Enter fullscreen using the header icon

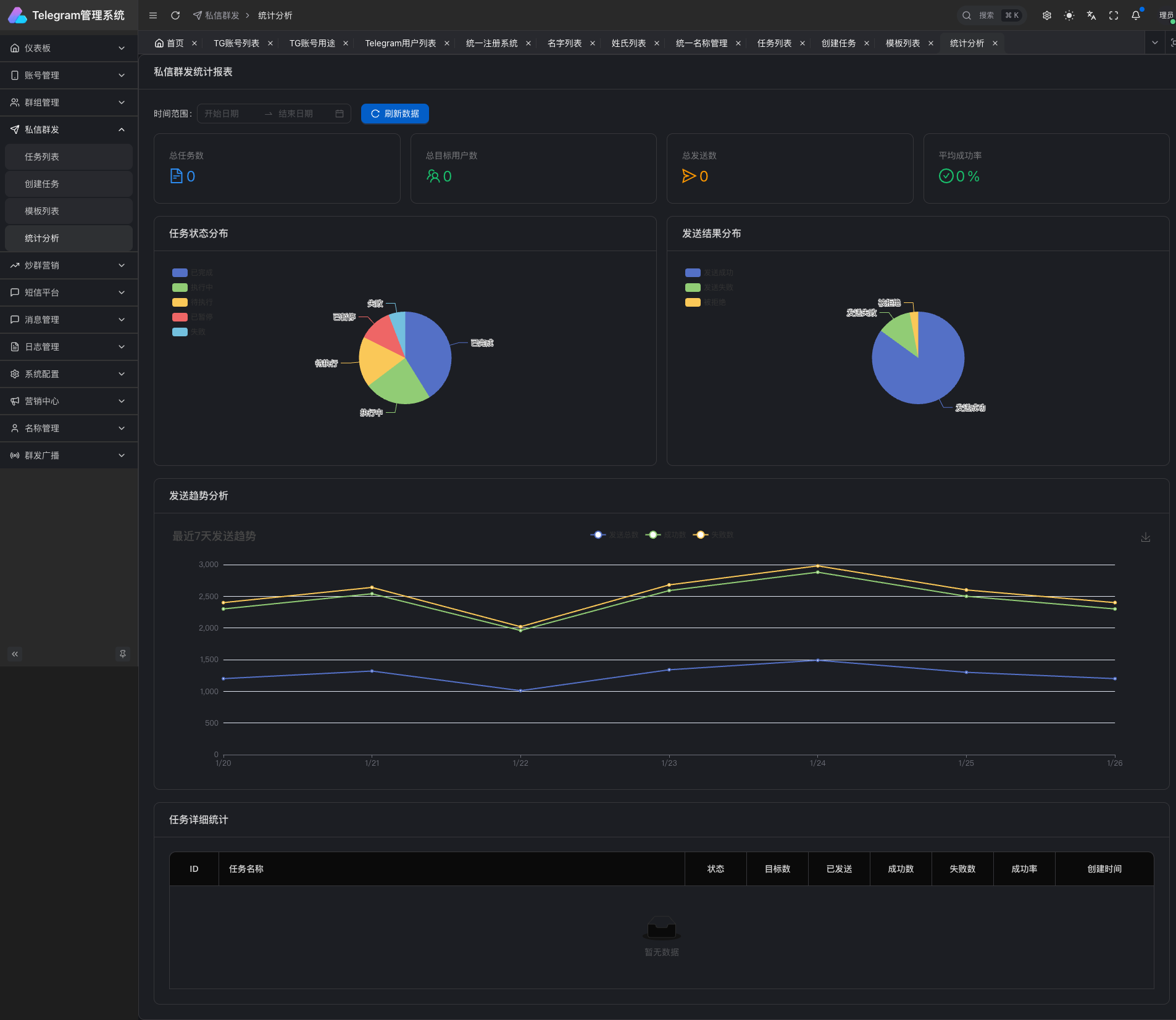pyautogui.click(x=1113, y=15)
